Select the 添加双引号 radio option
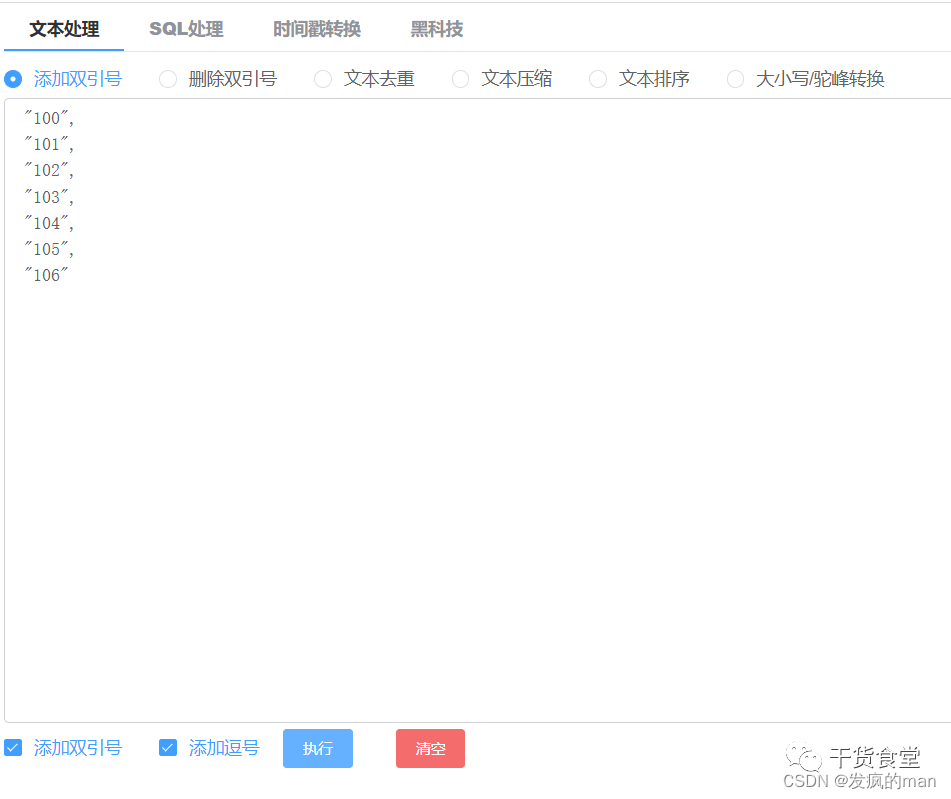Viewport: 951px width, 799px height. 12,79
